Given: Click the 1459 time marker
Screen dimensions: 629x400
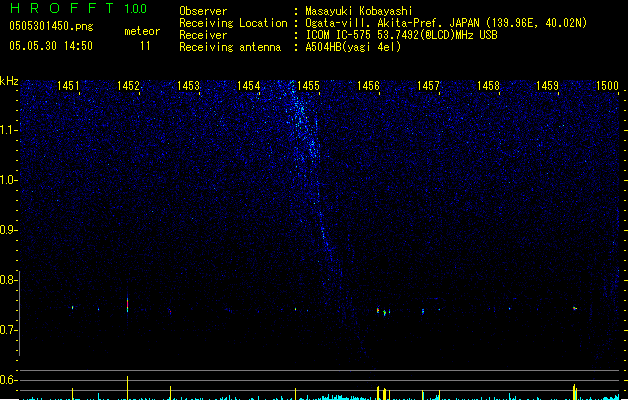Looking at the screenshot, I should 548,86.
